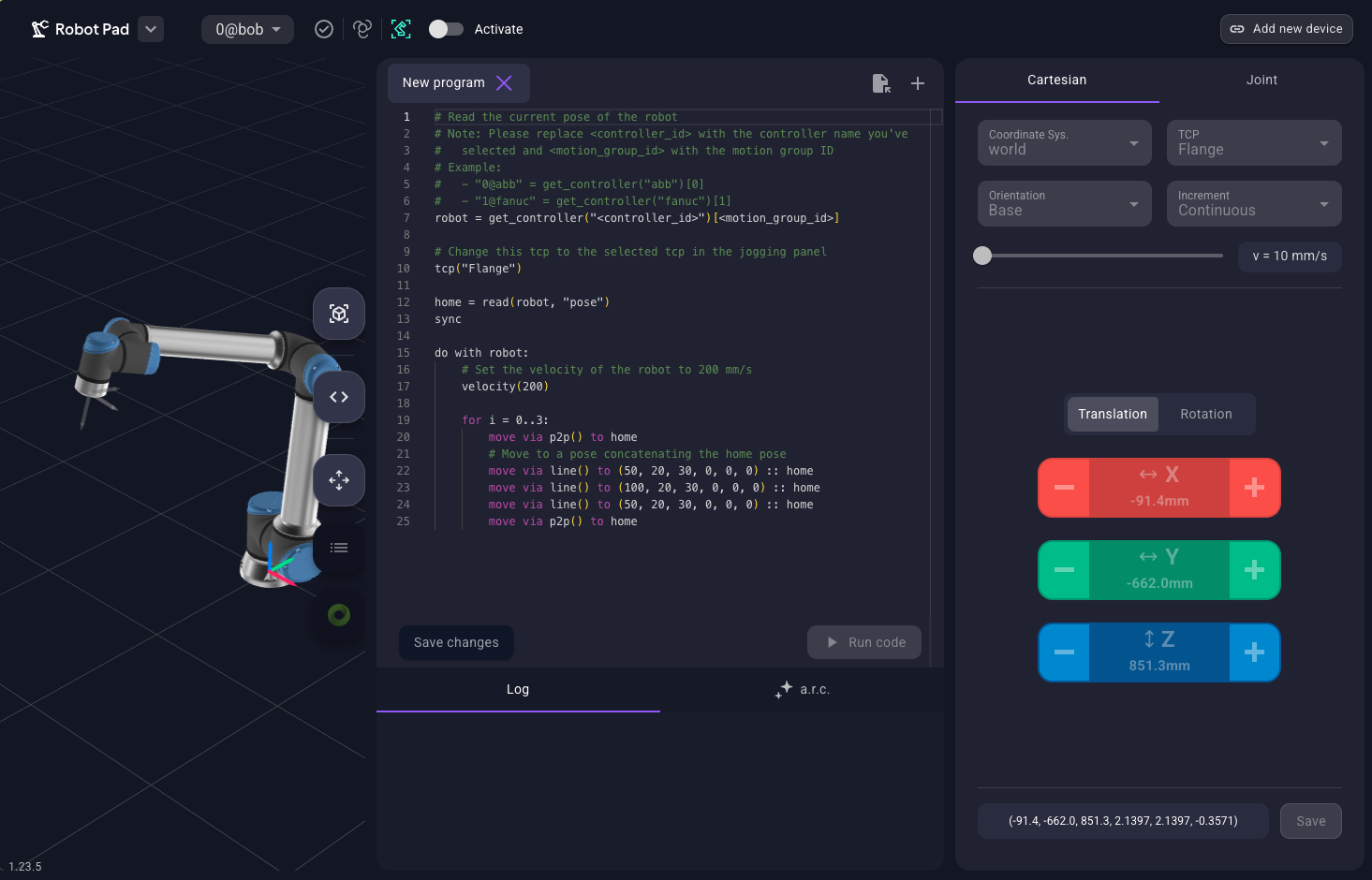Screen dimensions: 1372x880
Task: Open the Coordinate Sys. dropdown
Action: tap(1065, 143)
